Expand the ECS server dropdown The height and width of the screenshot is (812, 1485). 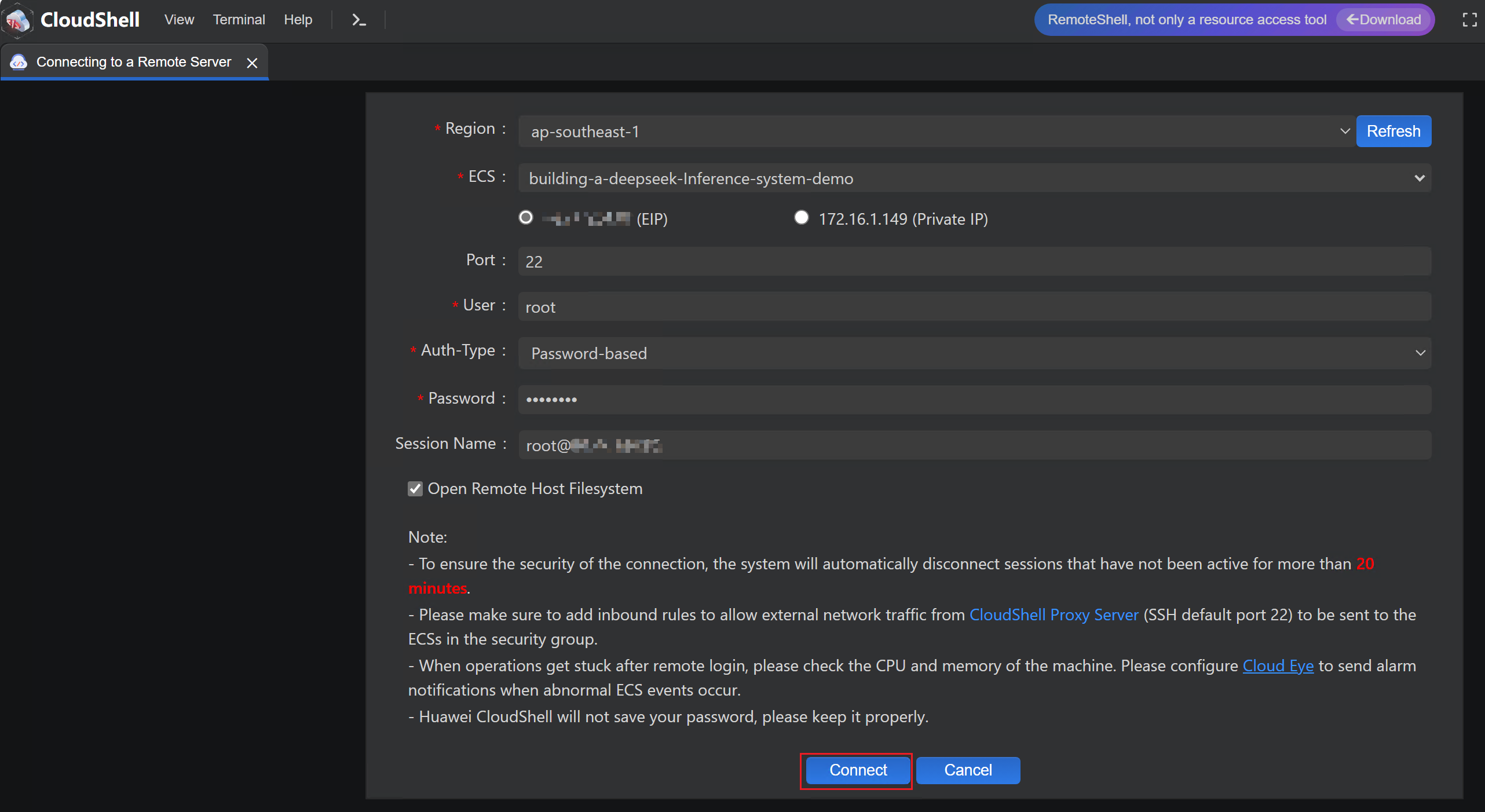(x=975, y=178)
